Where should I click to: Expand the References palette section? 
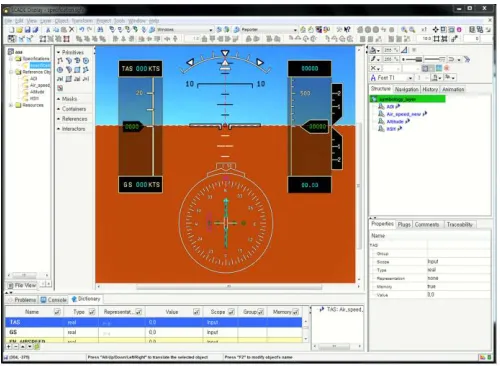[x=59, y=119]
